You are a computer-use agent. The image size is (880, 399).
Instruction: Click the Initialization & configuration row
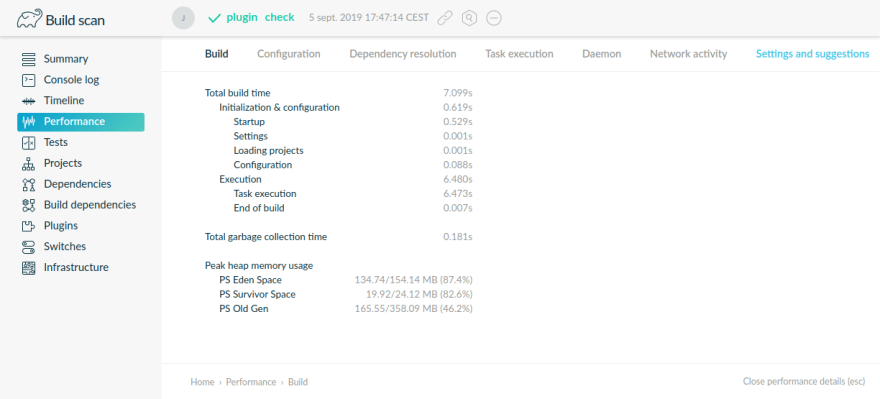tap(346, 107)
